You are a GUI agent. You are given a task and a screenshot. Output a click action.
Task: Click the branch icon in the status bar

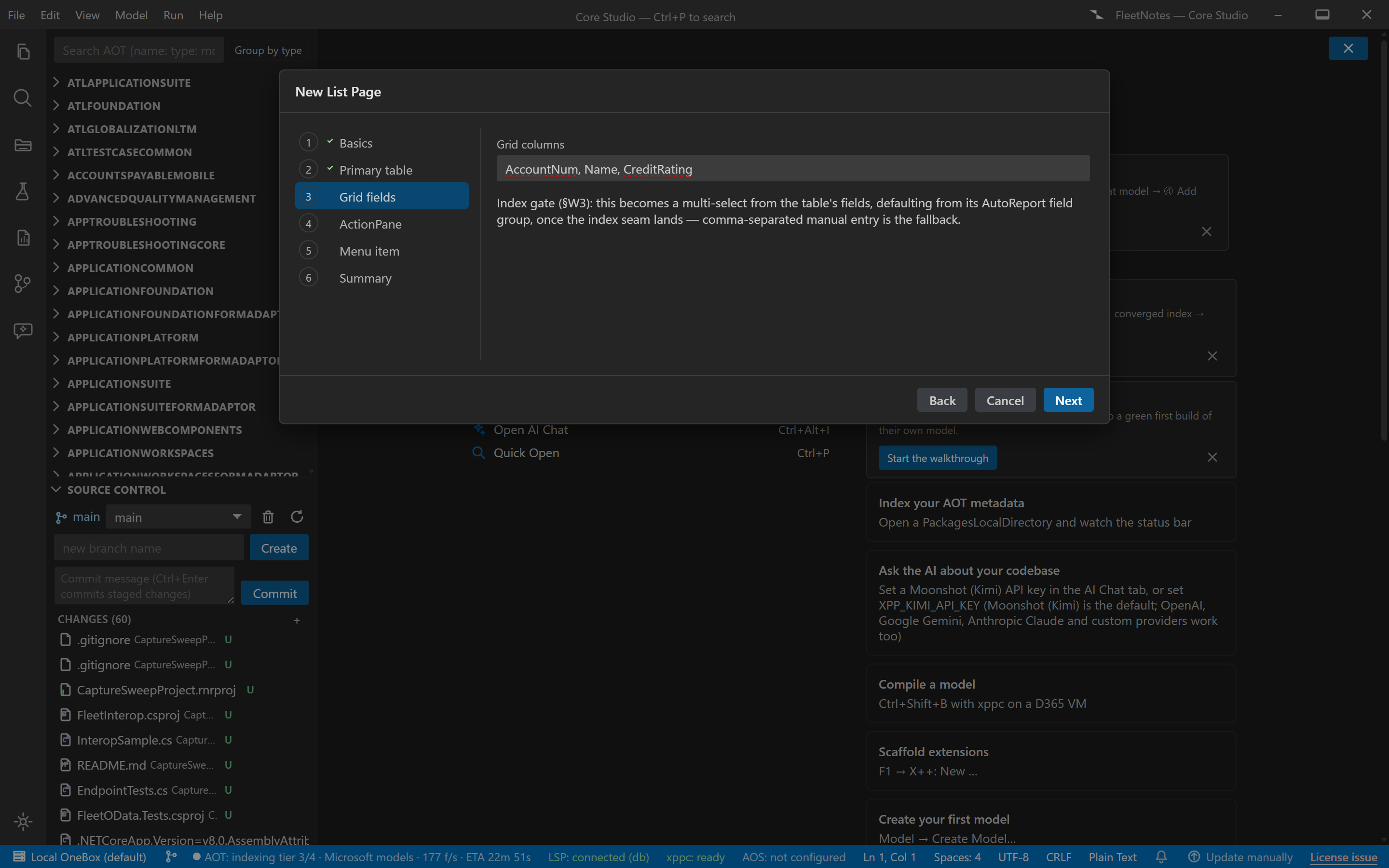pos(171,857)
